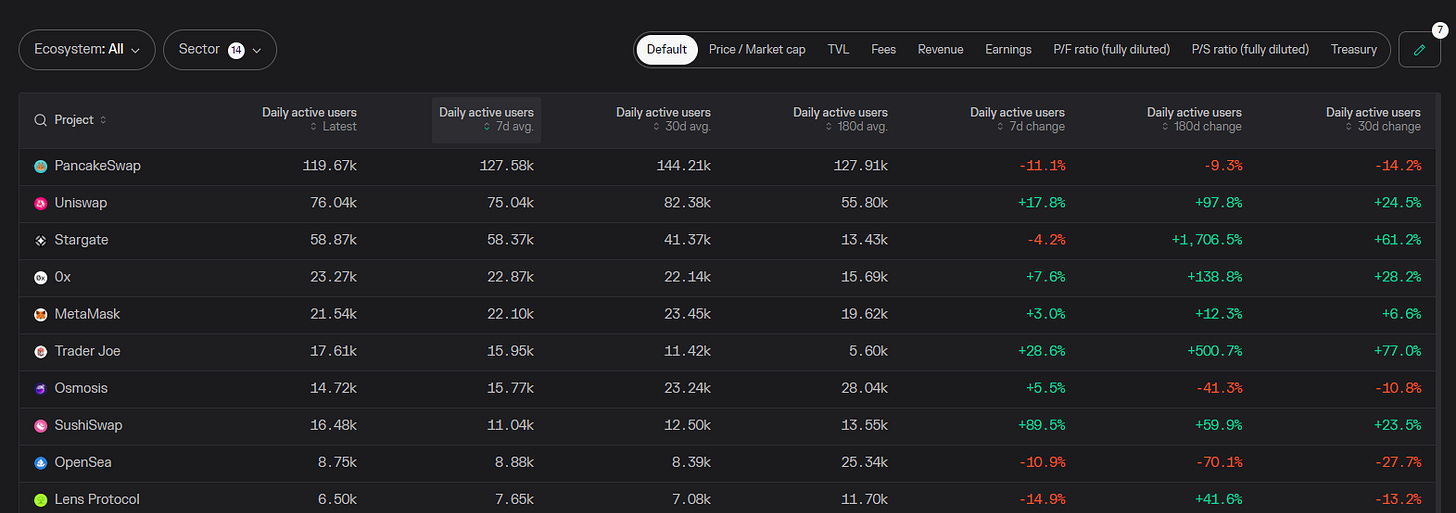Click the SushiSwap project logo icon
This screenshot has height=513, width=1456.
41,425
